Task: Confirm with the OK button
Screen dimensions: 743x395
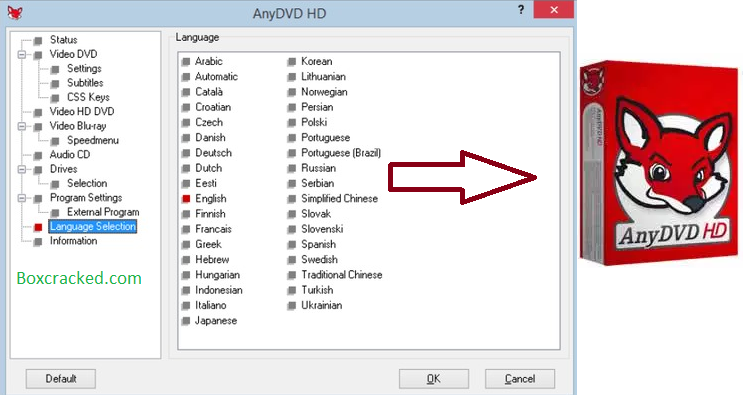Action: pos(434,379)
